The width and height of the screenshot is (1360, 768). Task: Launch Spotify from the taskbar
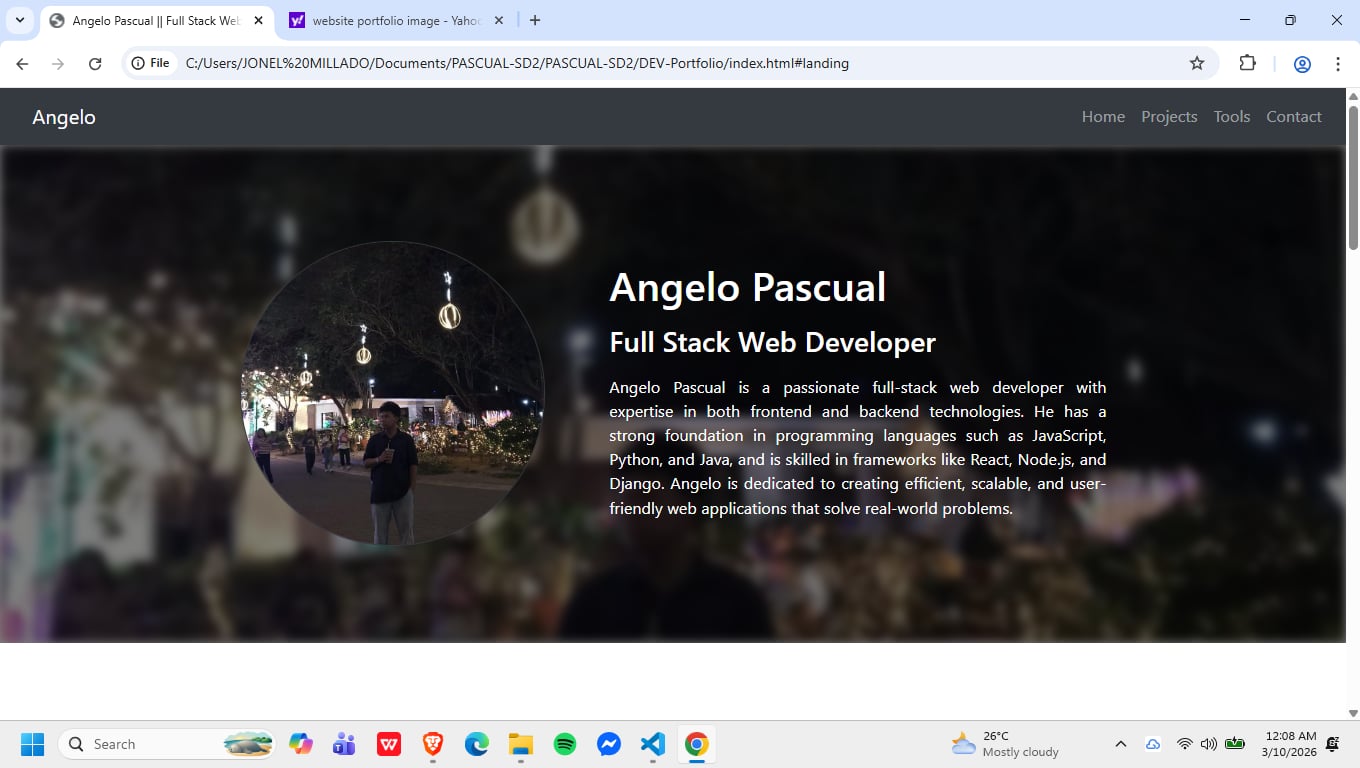pyautogui.click(x=565, y=744)
